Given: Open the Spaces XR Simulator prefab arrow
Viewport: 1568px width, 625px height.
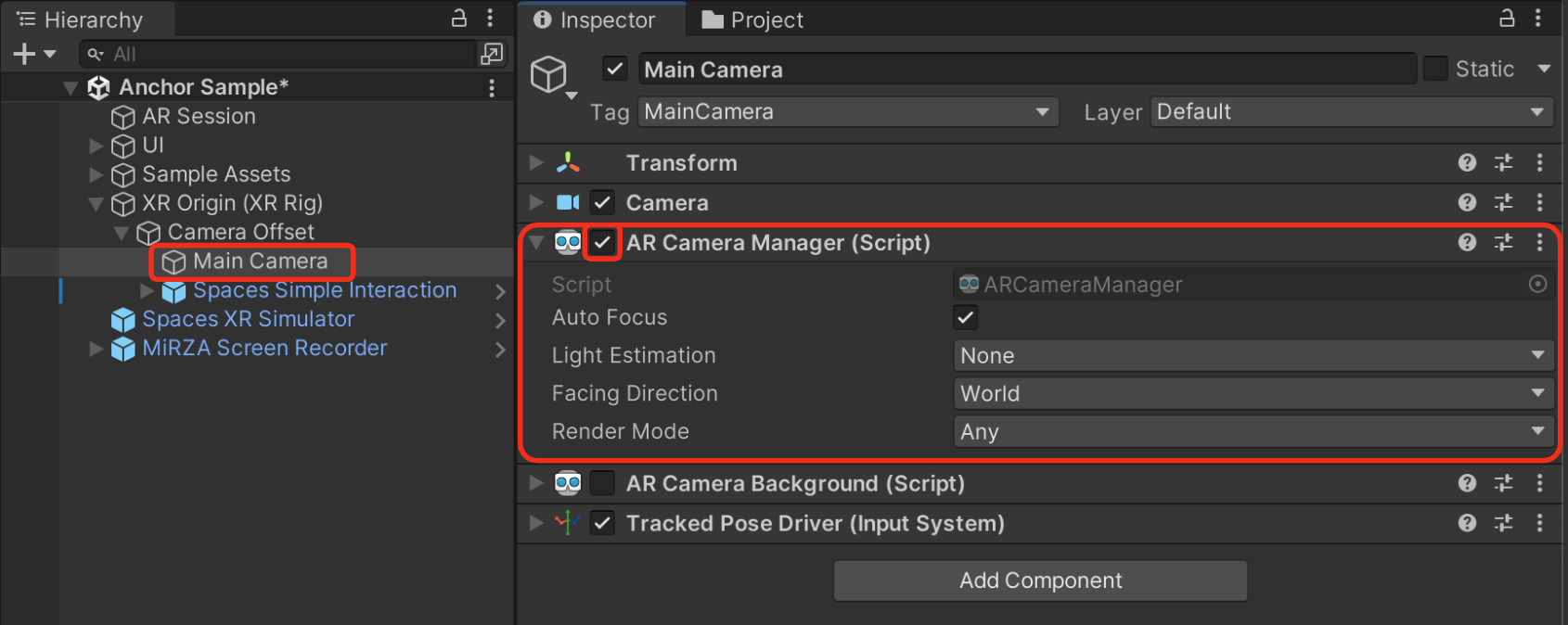Looking at the screenshot, I should click(500, 321).
